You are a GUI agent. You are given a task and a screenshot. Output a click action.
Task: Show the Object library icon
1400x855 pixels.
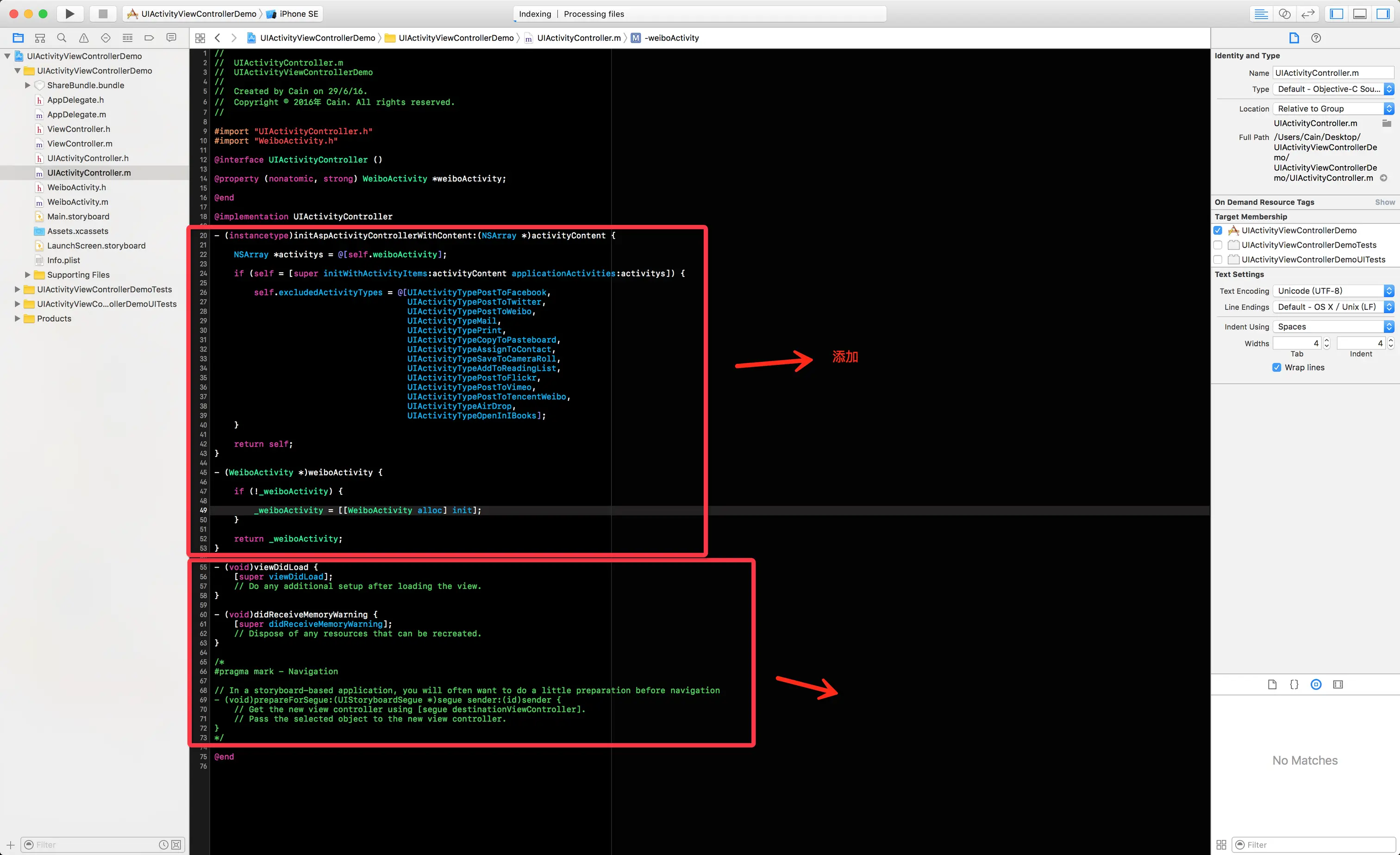coord(1316,685)
